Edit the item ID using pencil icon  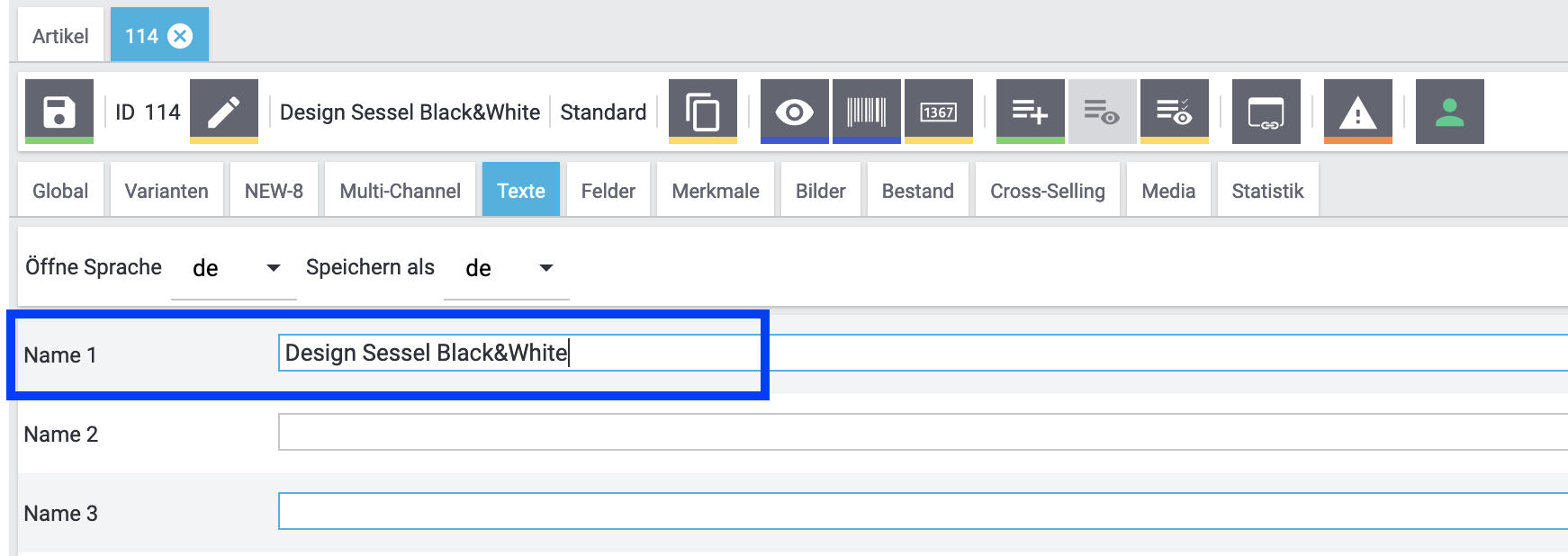pyautogui.click(x=224, y=112)
